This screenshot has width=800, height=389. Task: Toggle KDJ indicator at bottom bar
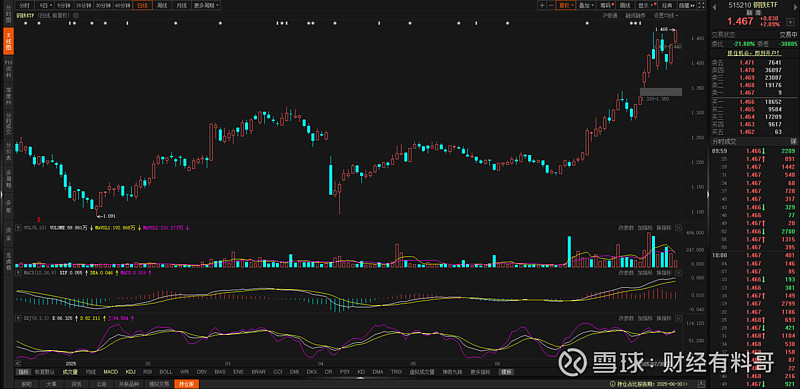click(131, 372)
